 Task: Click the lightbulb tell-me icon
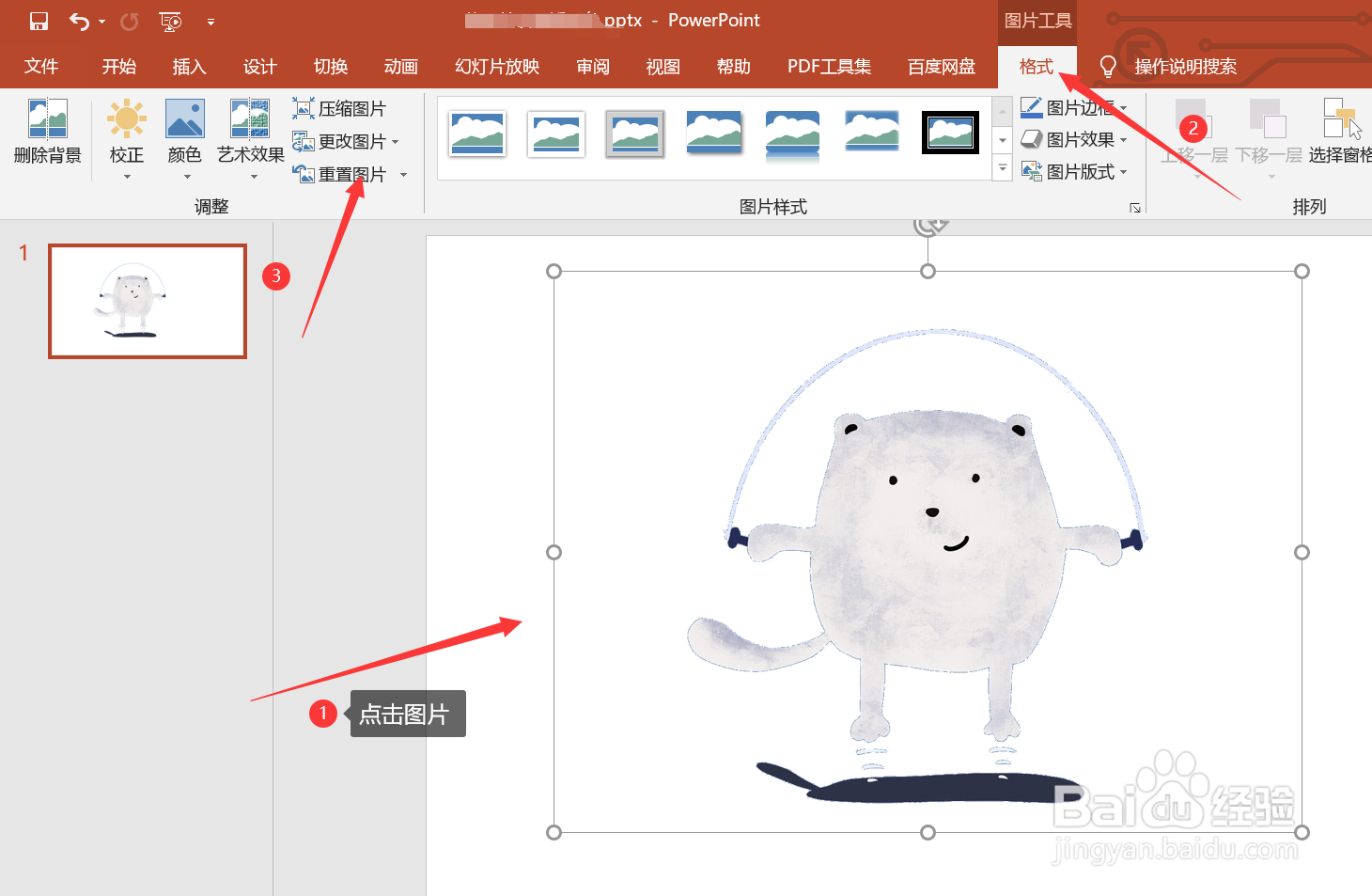1108,67
